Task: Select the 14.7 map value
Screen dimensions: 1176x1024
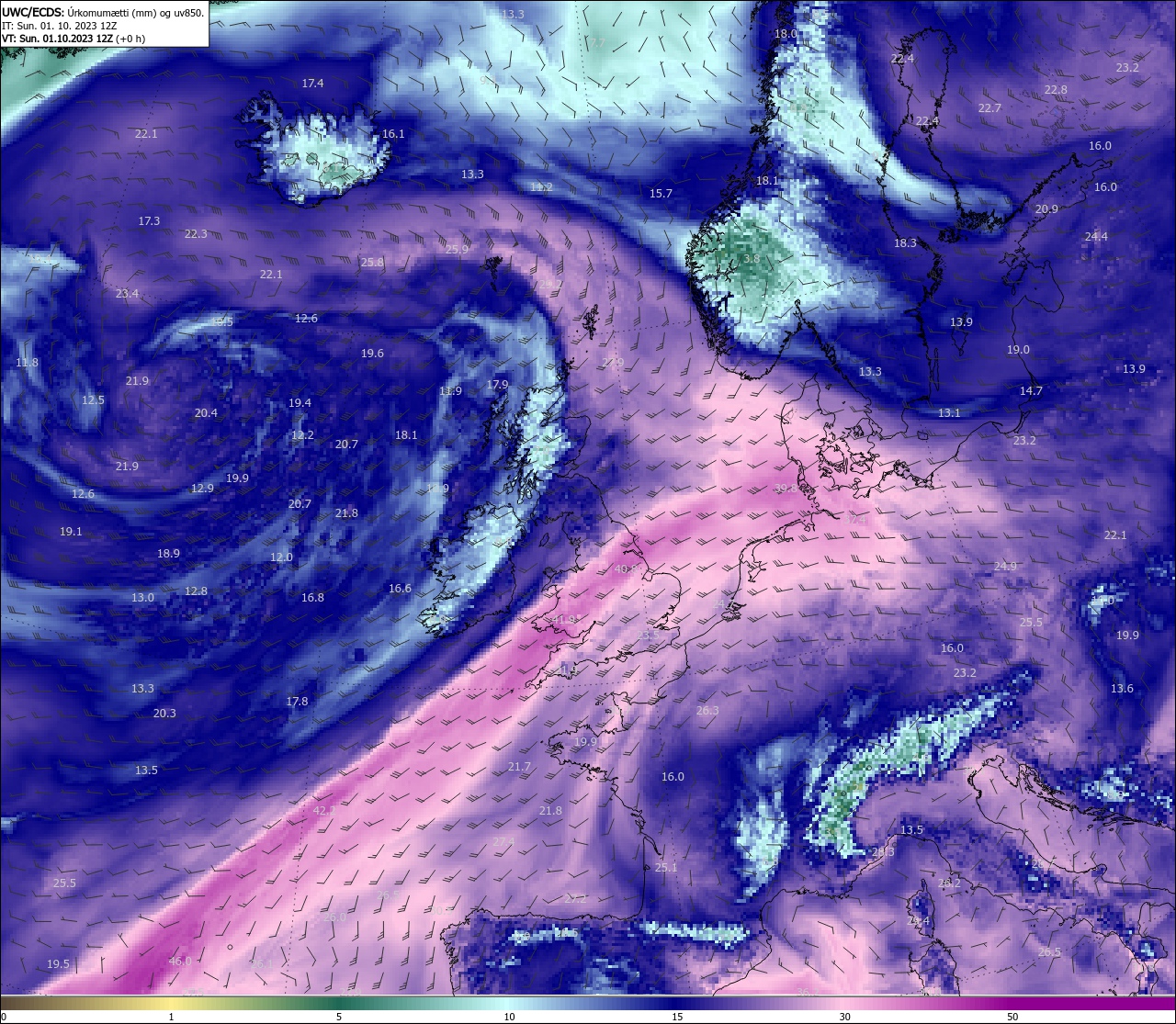Action: 1031,391
